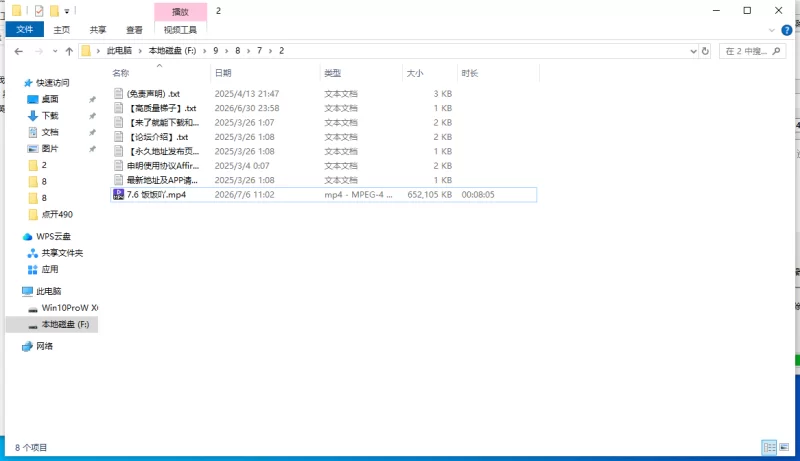Click the mp4 video file icon
The width and height of the screenshot is (800, 461).
click(118, 194)
